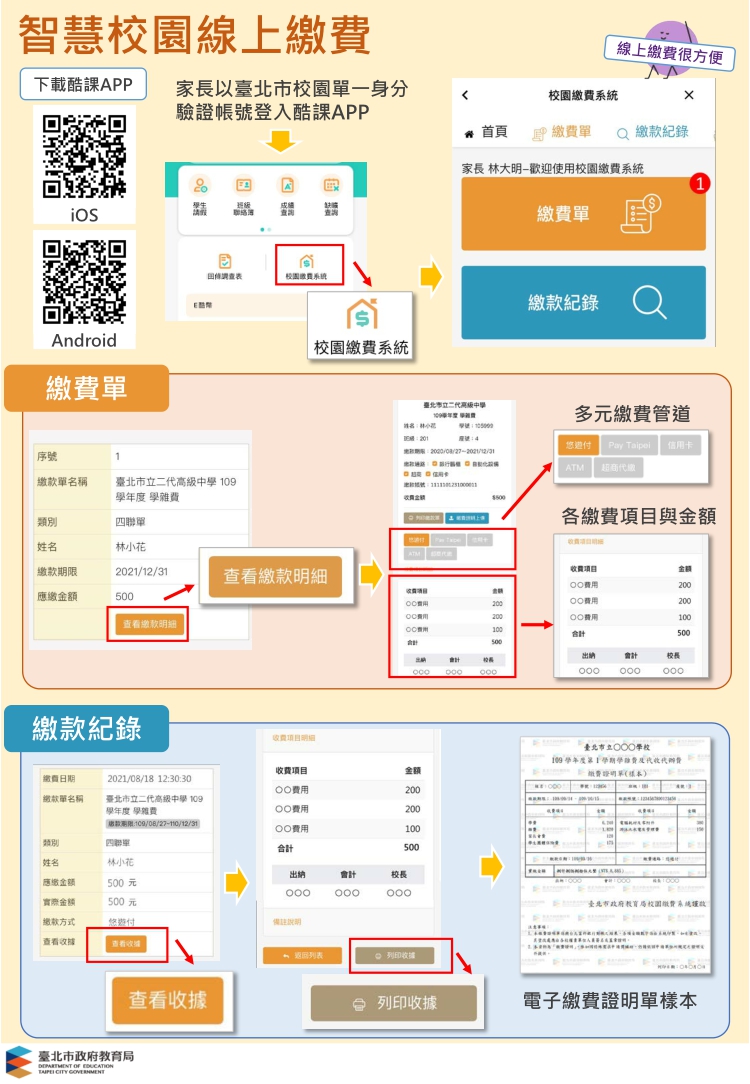Open the small 校園繳費系統 house icon

(307, 262)
